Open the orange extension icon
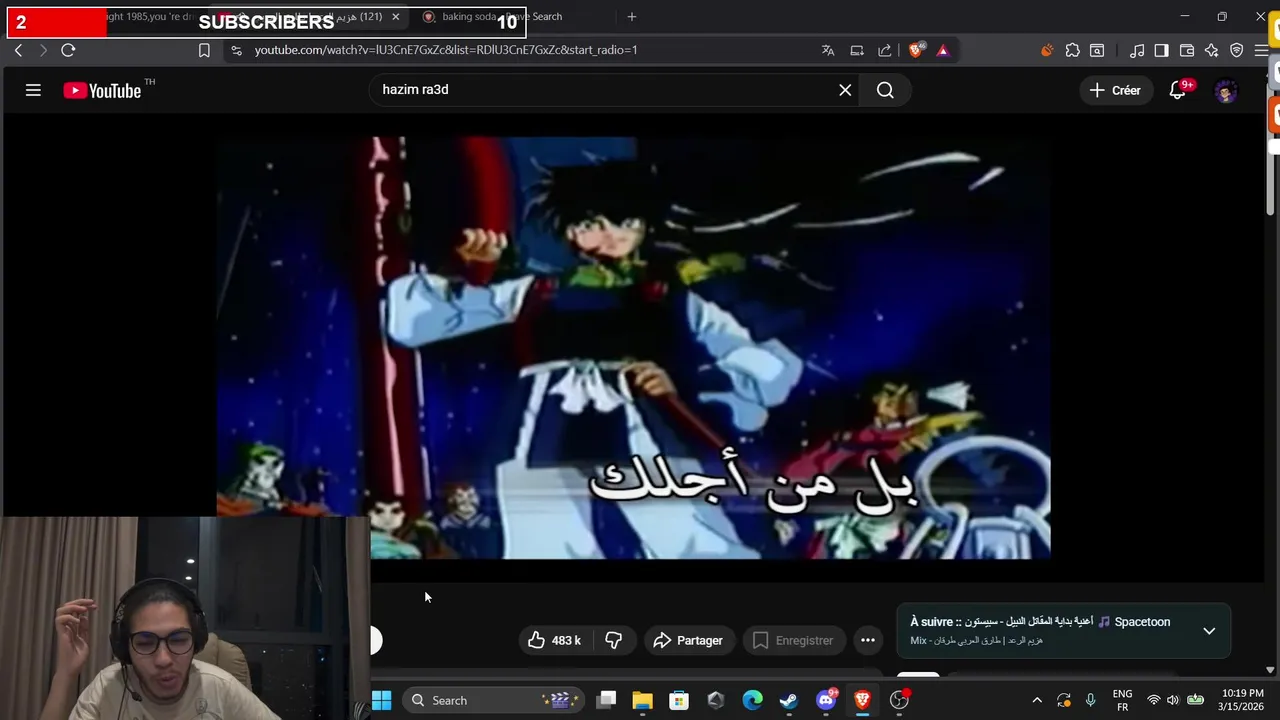The image size is (1280, 720). coord(1047,50)
